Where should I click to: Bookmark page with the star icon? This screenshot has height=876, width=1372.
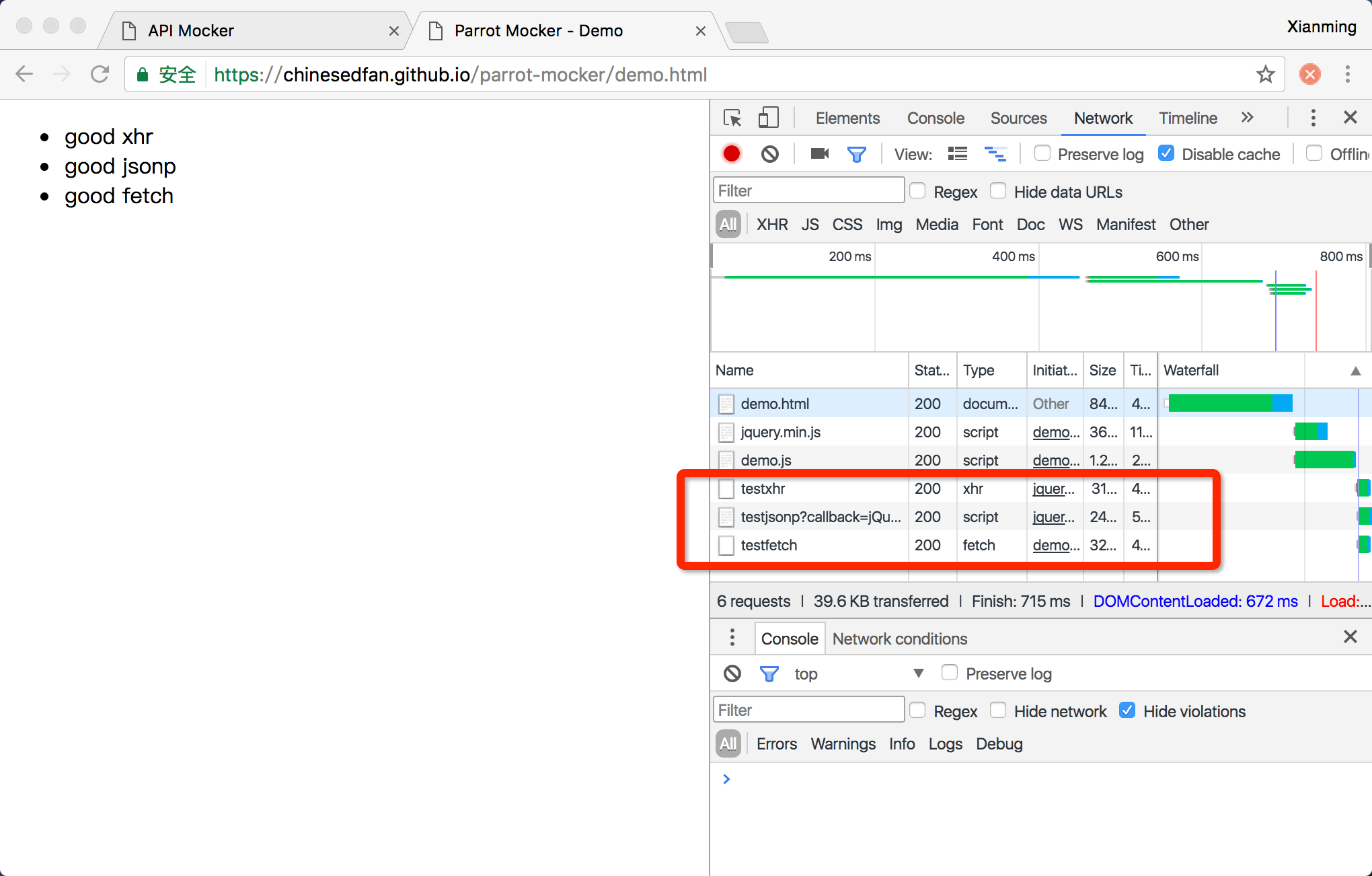coord(1265,75)
